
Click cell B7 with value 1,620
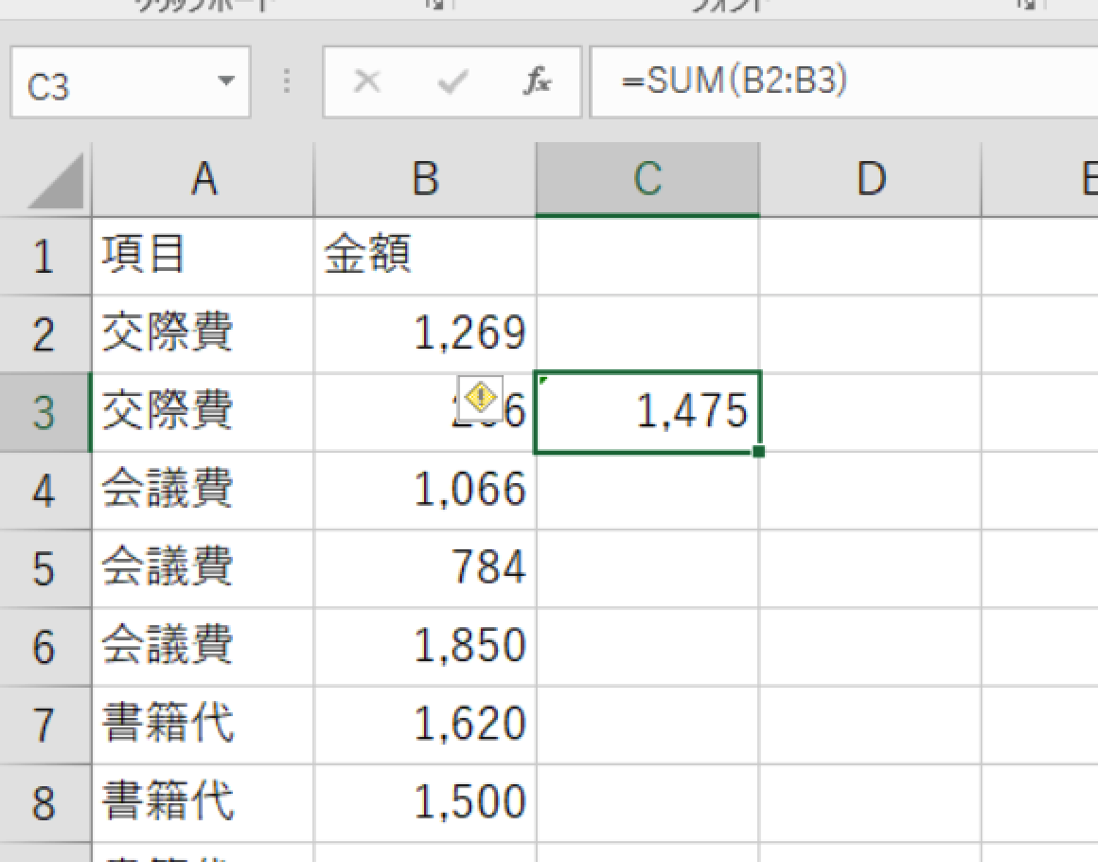pos(425,725)
